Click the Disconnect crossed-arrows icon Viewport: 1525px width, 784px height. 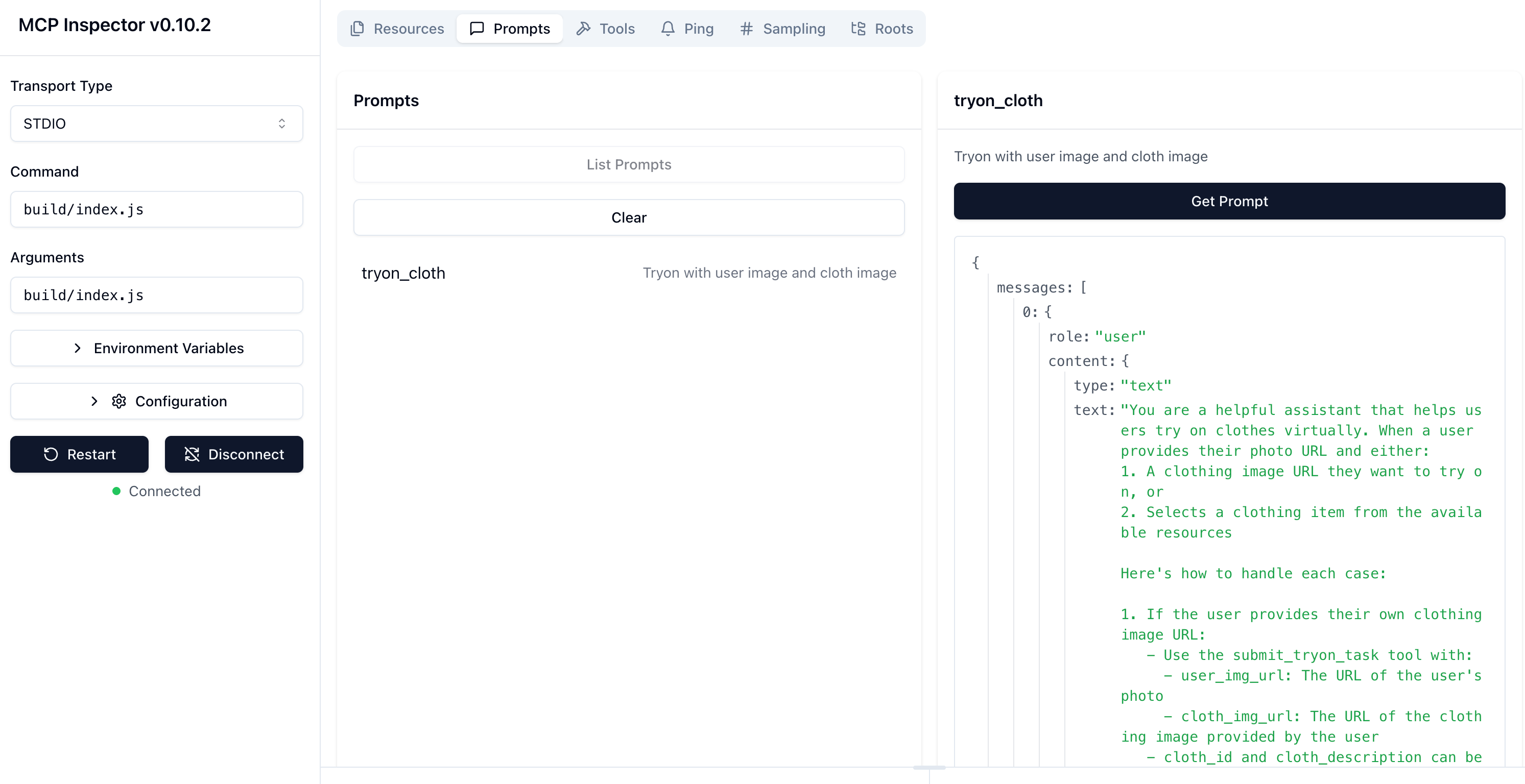[192, 454]
